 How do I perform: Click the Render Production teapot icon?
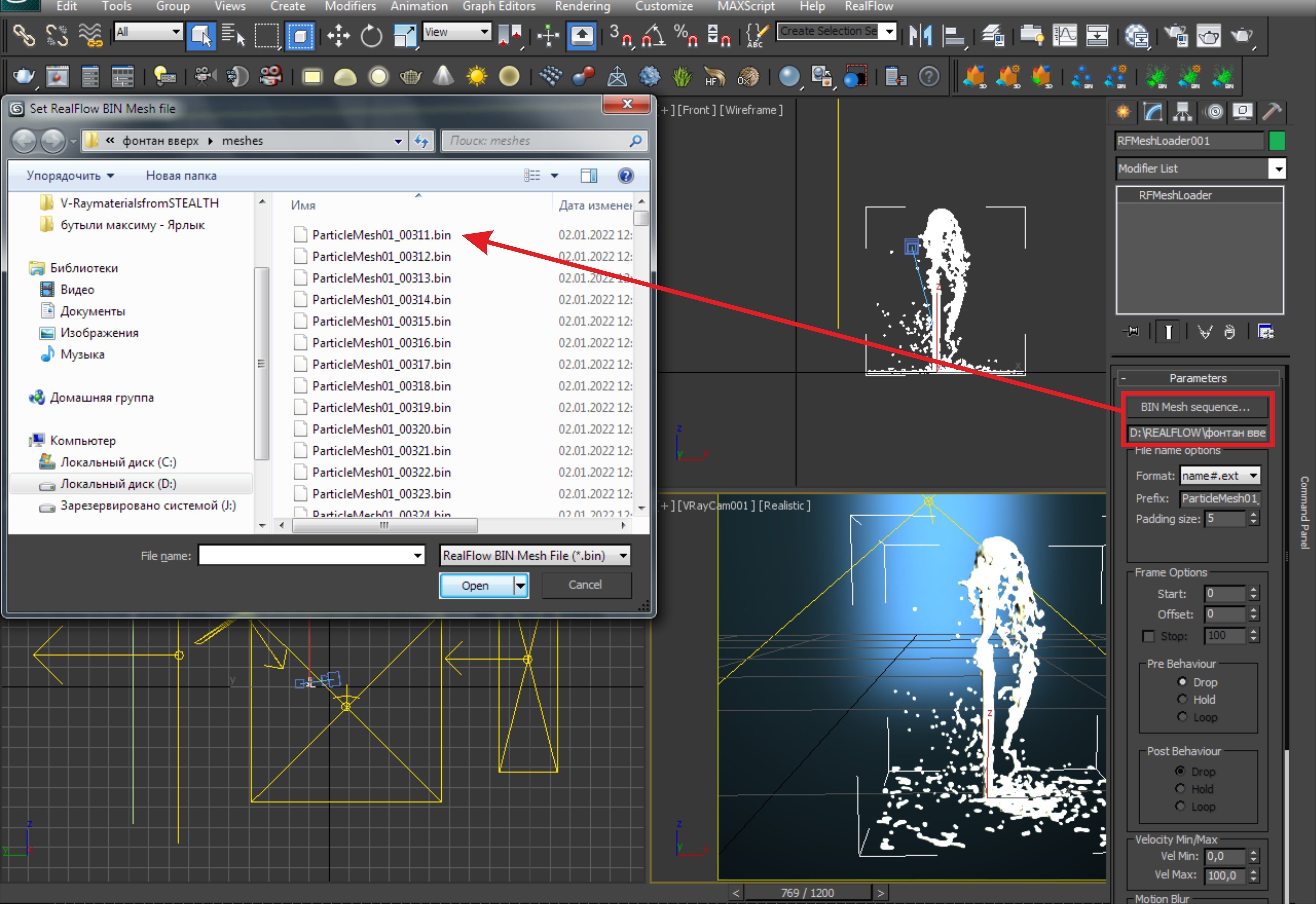pos(1242,36)
